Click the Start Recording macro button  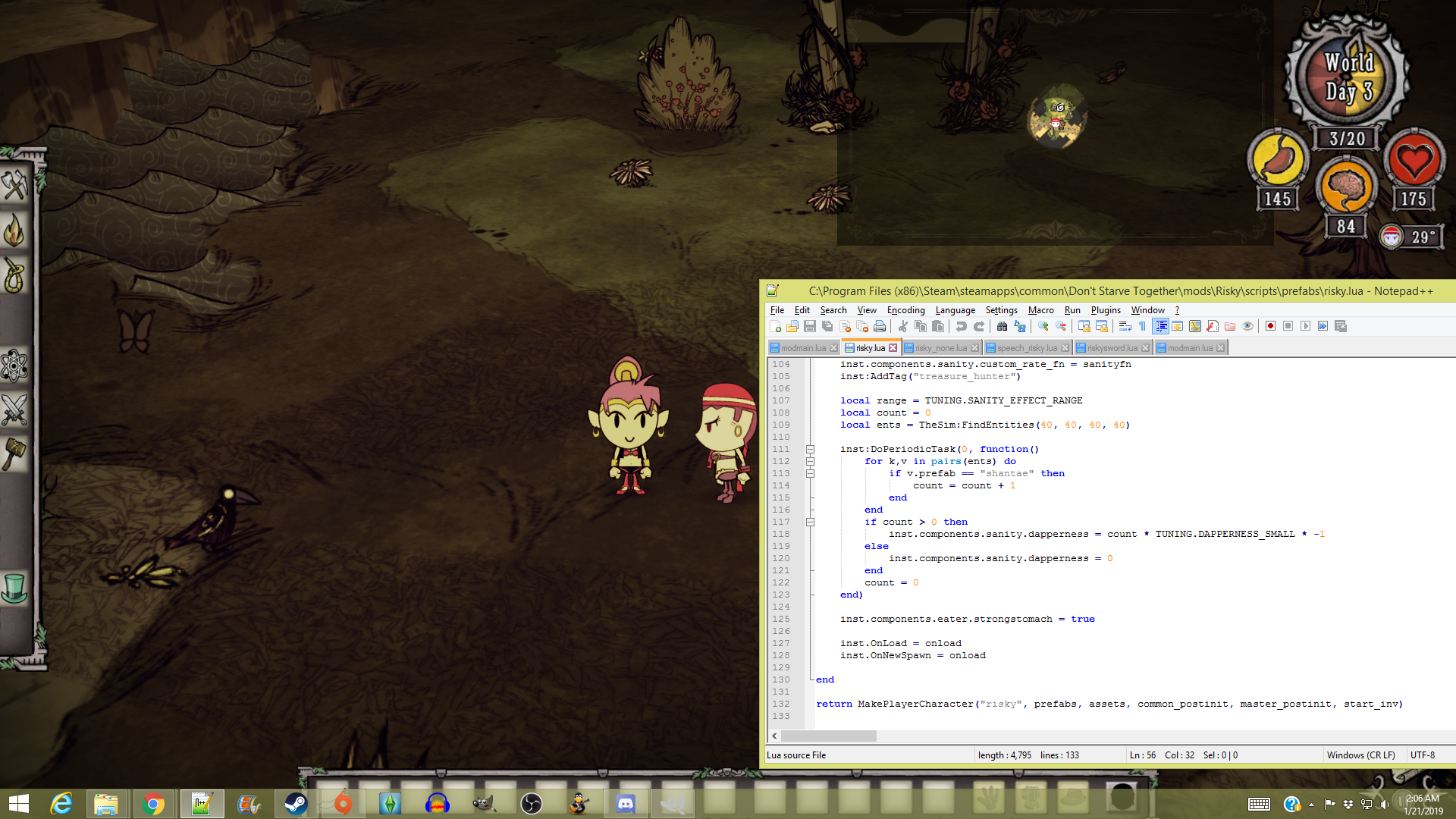(x=1270, y=326)
